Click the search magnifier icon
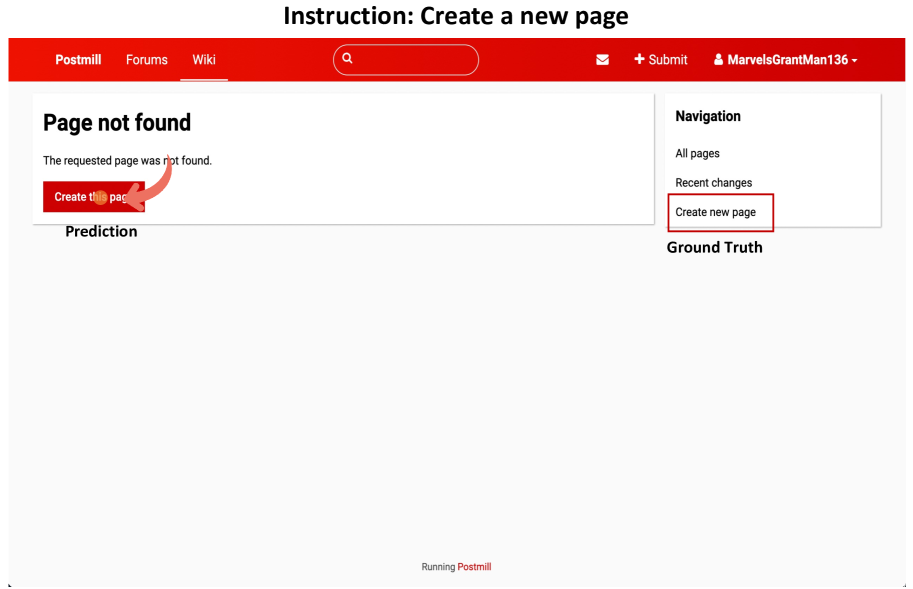The image size is (913, 589). tap(347, 58)
